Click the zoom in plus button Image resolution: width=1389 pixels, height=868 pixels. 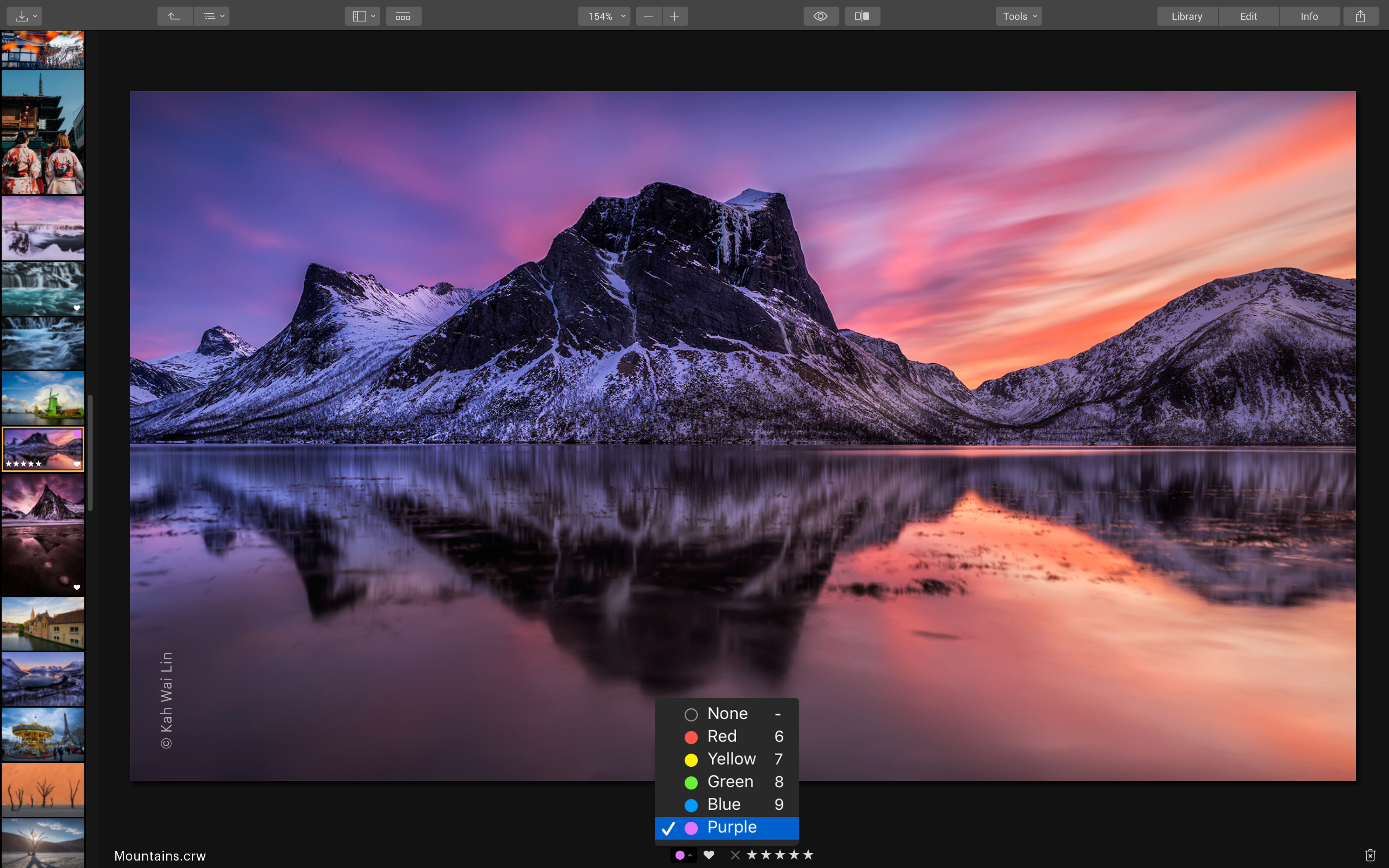tap(675, 16)
